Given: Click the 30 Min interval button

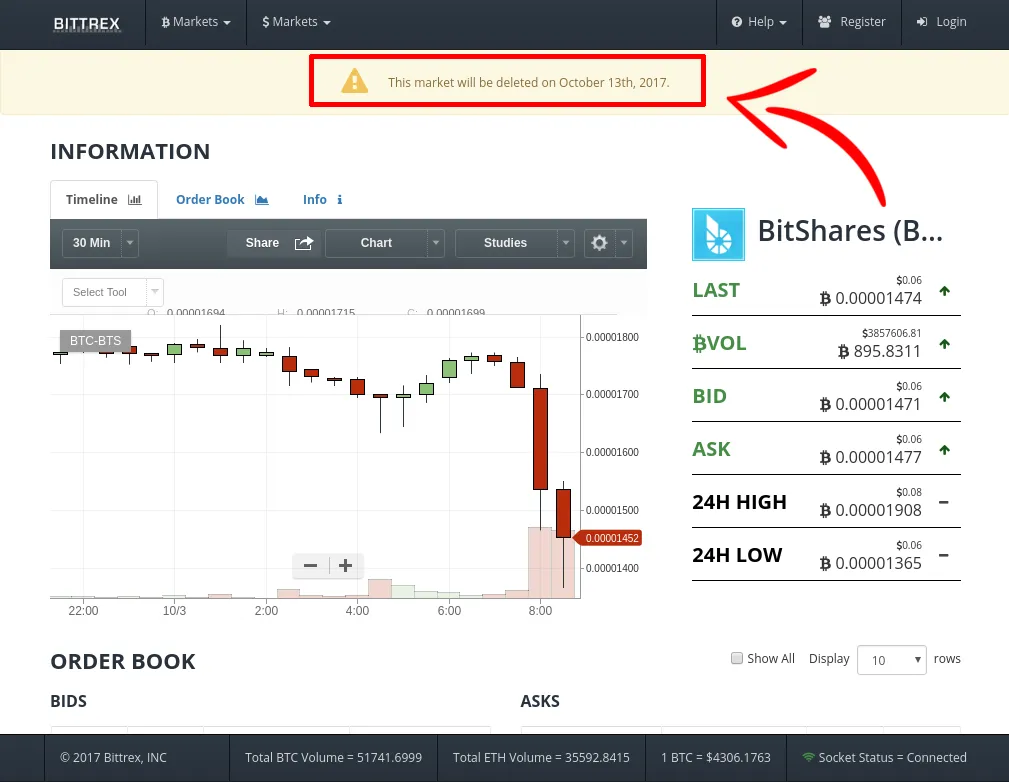Looking at the screenshot, I should [x=91, y=243].
